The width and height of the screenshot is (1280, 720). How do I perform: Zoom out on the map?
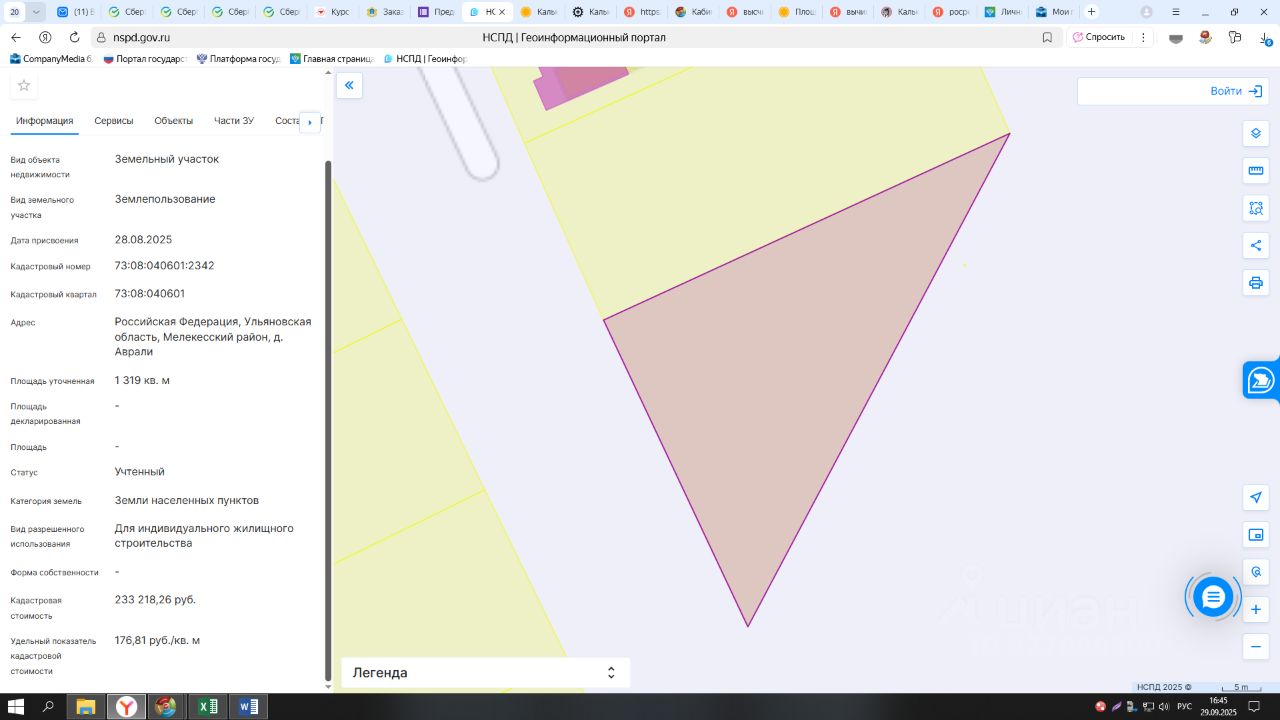point(1256,647)
